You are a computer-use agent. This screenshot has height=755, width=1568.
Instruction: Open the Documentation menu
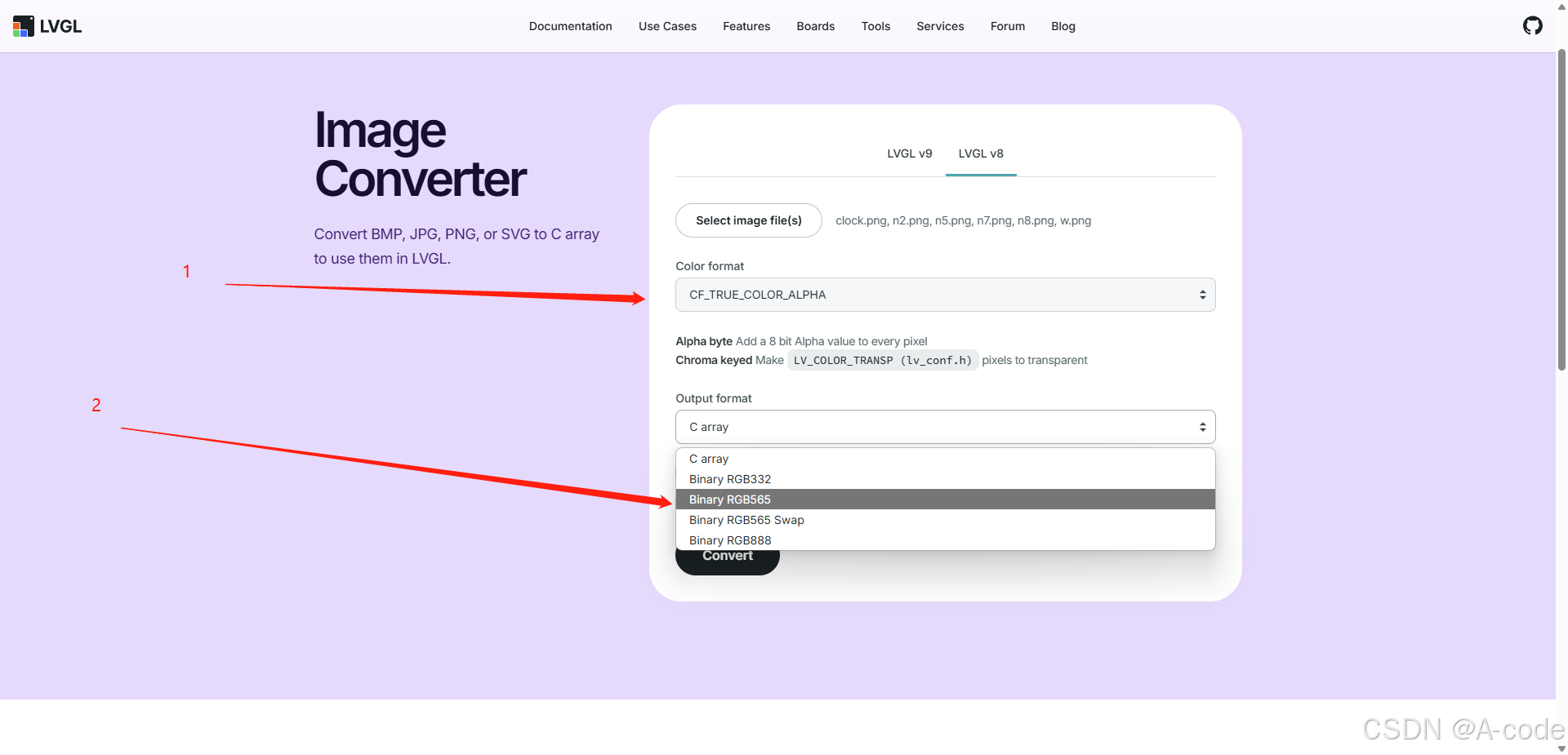pos(570,26)
